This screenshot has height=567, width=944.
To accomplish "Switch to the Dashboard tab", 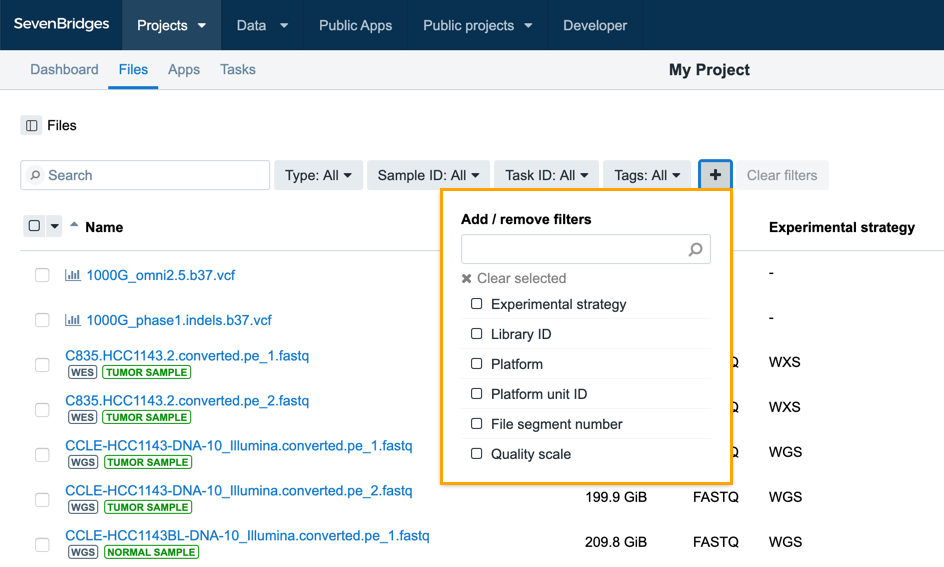I will [64, 70].
